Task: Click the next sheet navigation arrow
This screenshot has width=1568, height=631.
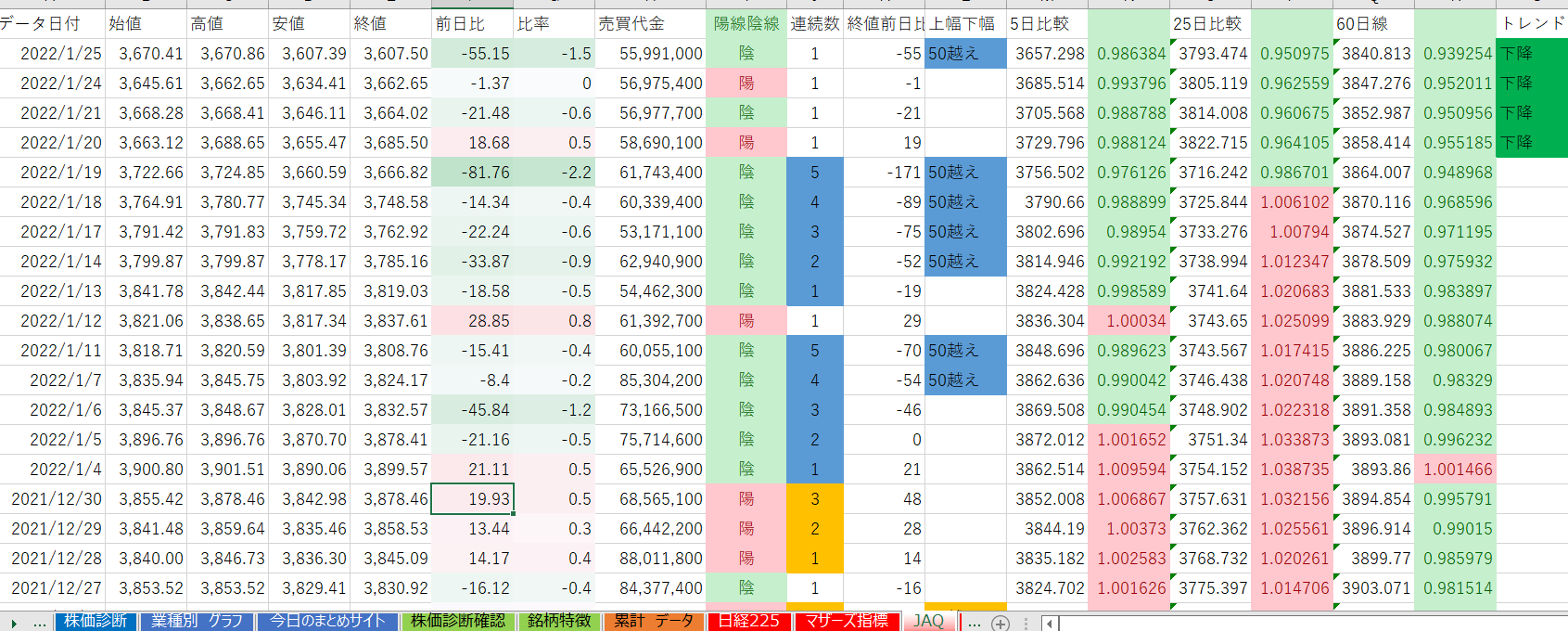Action: pos(14,623)
